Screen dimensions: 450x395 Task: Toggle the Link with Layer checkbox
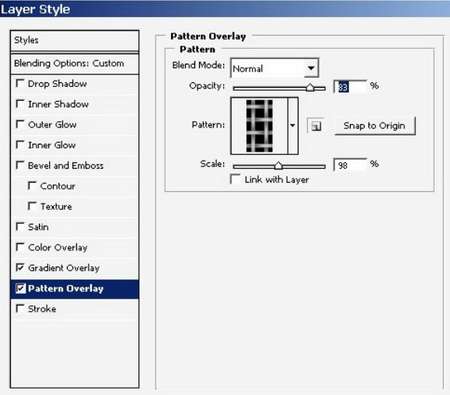(x=235, y=179)
